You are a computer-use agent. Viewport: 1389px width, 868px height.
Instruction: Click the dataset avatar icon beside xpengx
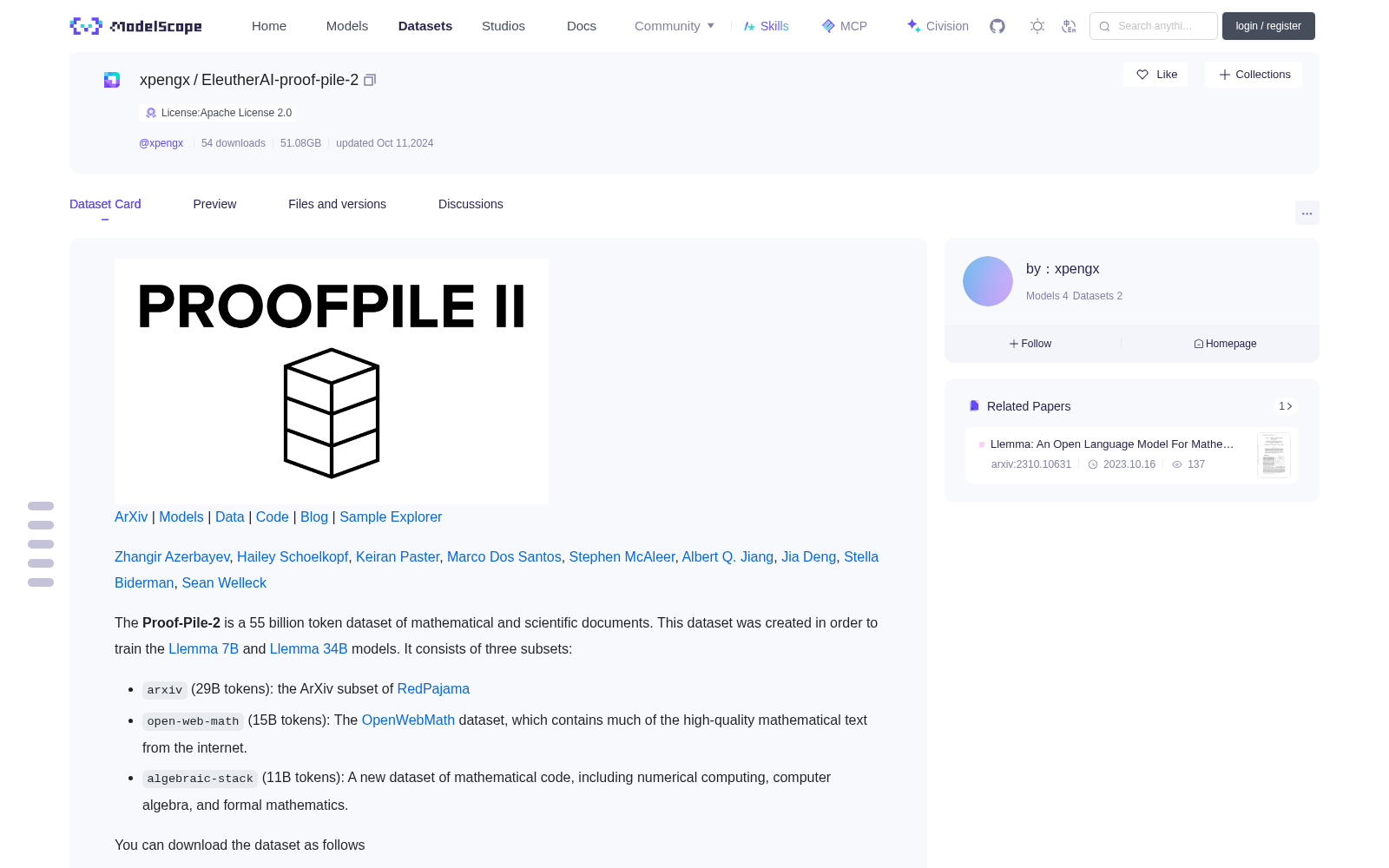[x=112, y=80]
